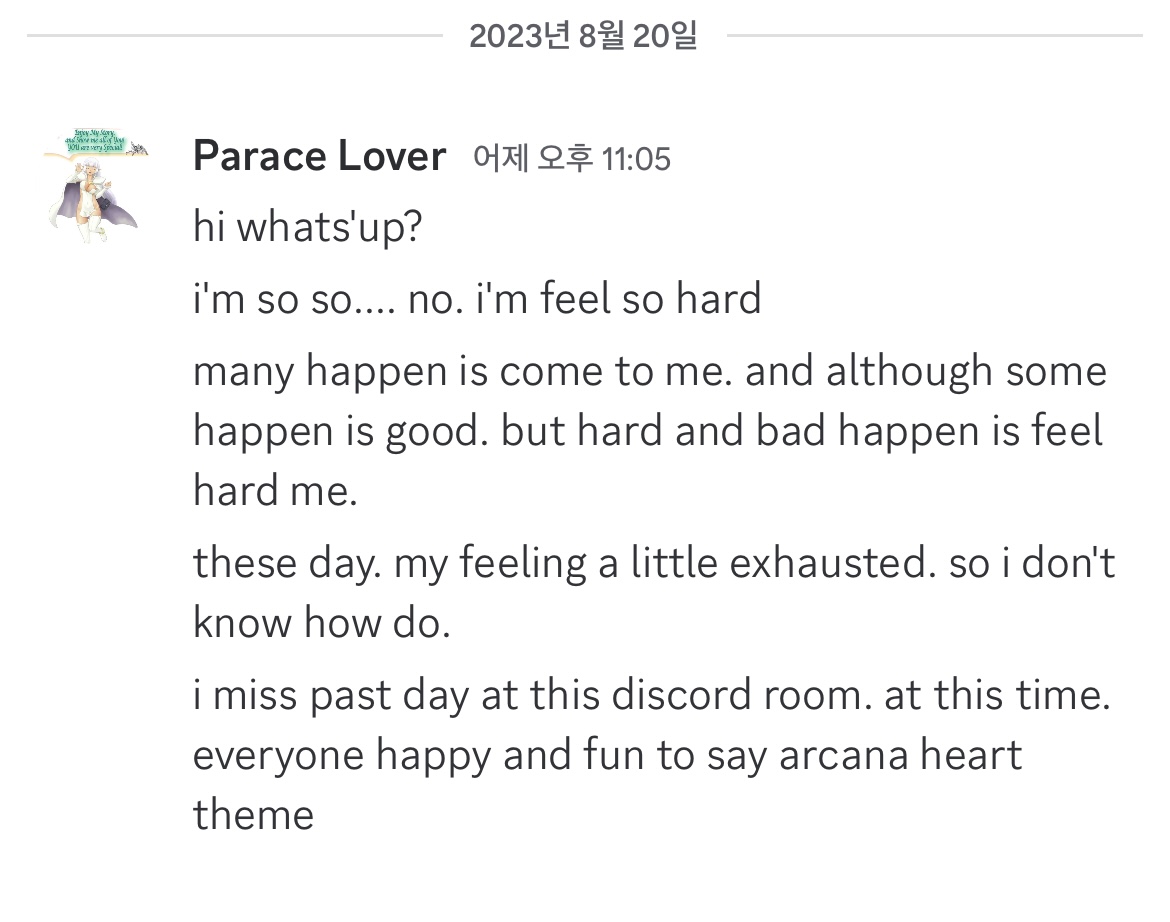Click the 어제 오후 11:05 message timestamp

point(571,158)
